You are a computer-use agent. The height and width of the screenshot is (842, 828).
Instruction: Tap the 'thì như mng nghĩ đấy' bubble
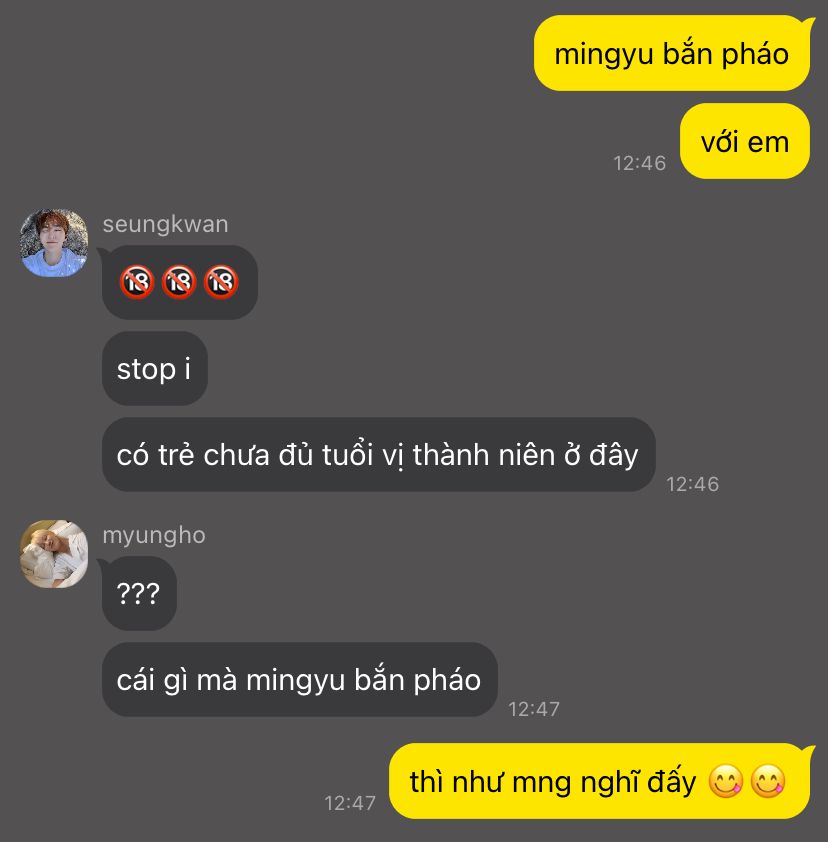coord(599,781)
